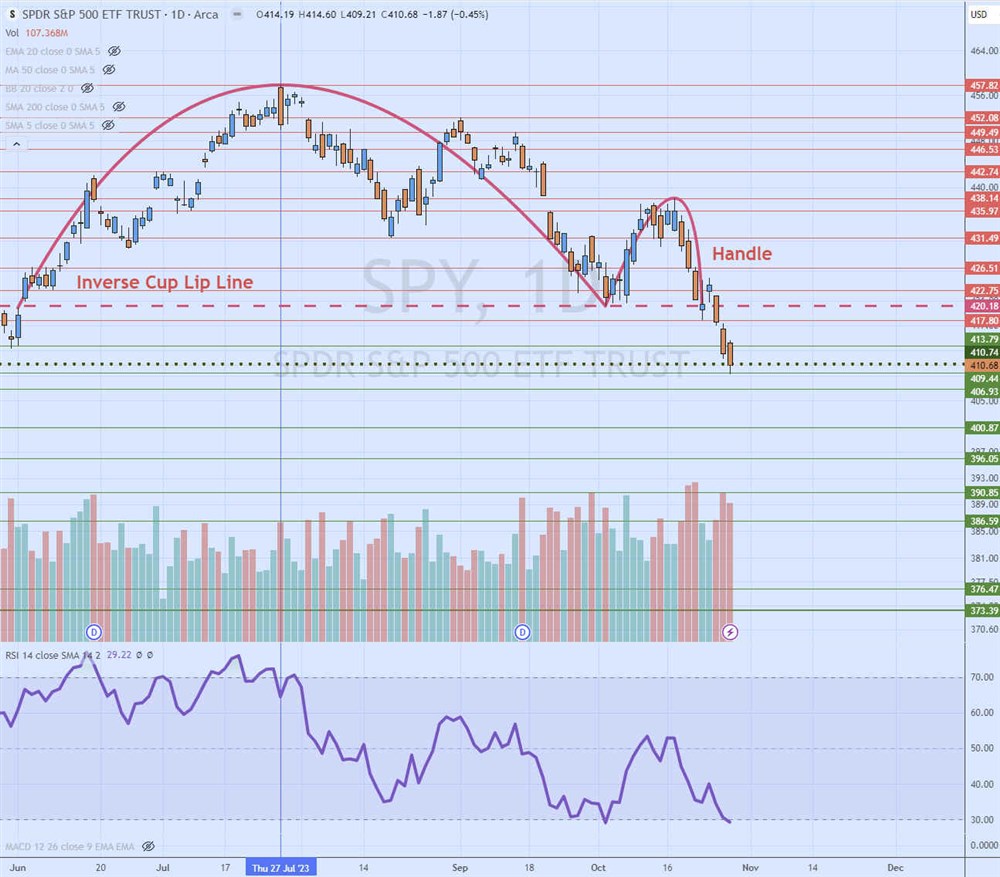This screenshot has height=877, width=1000.
Task: Collapse the indicator legend with the chevron
Action: (15, 144)
